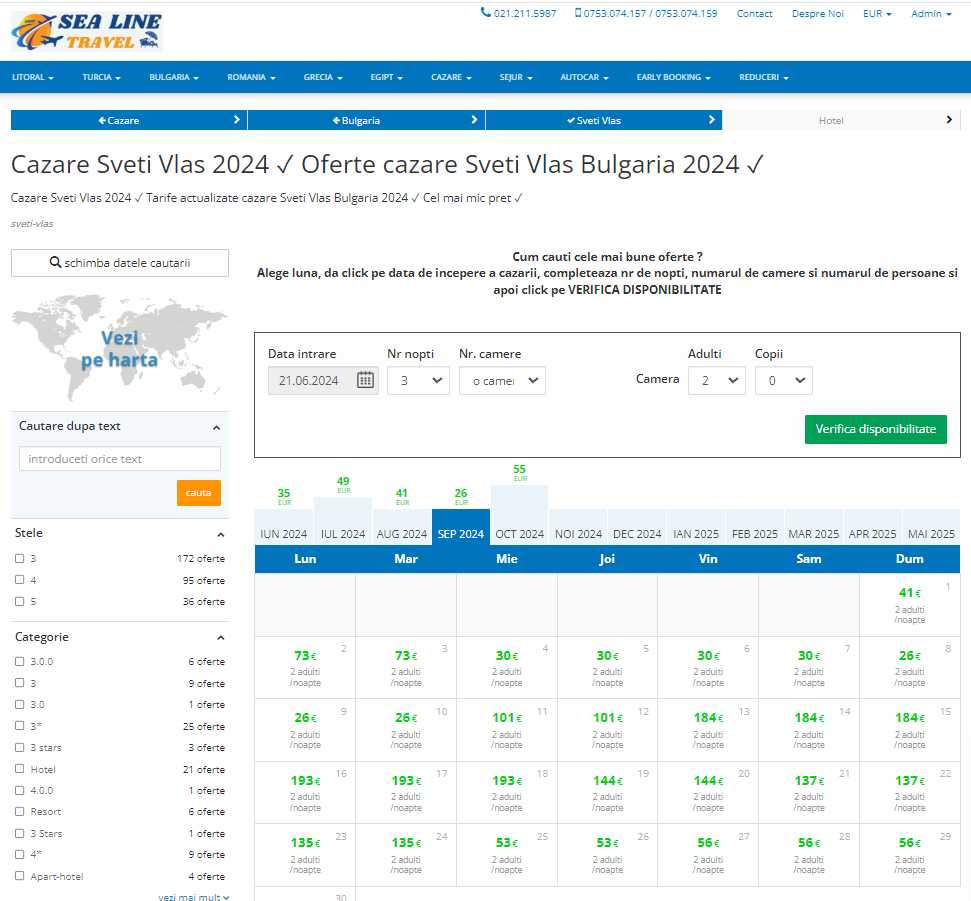This screenshot has width=971, height=901.
Task: Select September 8 priced 26€
Action: 910,668
